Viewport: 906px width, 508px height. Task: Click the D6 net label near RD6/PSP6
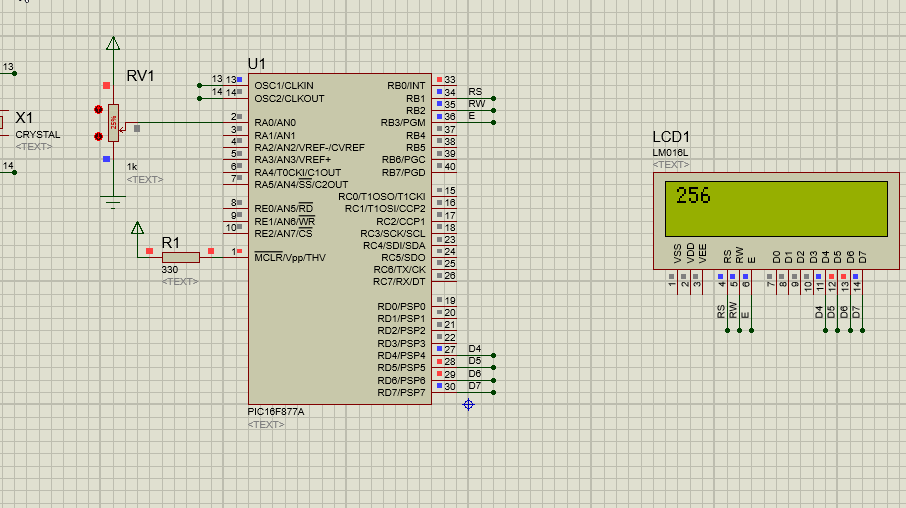475,373
